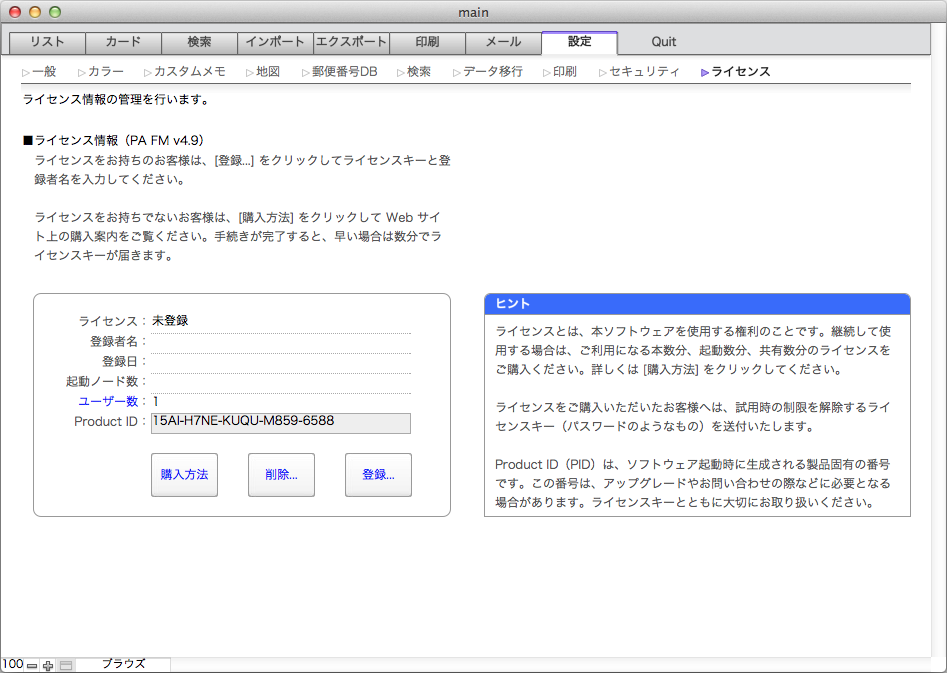
Task: Open the 一般 settings section
Action: click(39, 72)
